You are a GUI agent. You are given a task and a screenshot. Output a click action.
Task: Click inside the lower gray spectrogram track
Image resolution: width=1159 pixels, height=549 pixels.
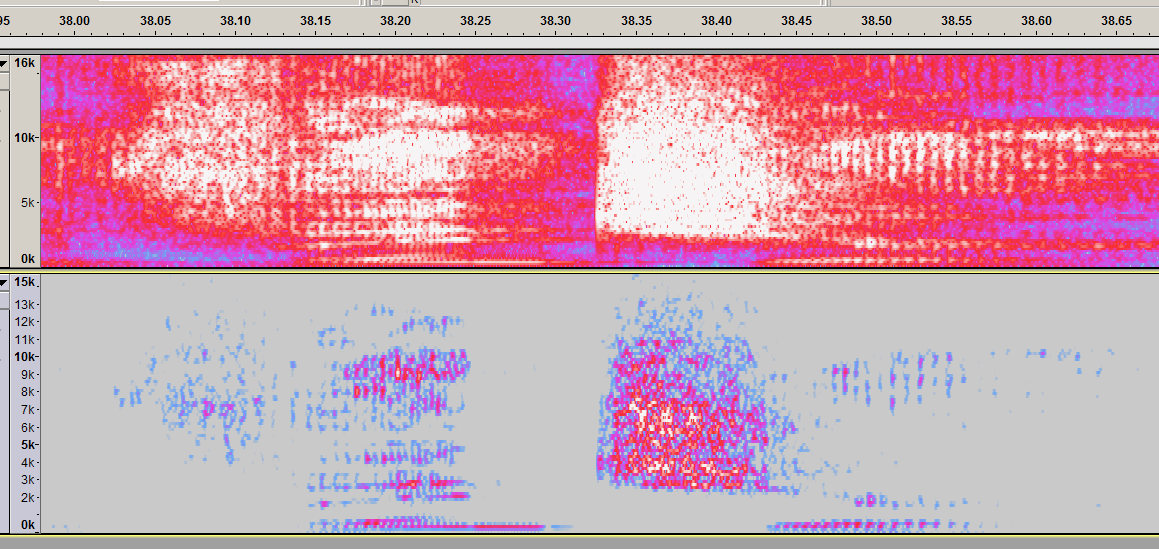(599, 403)
